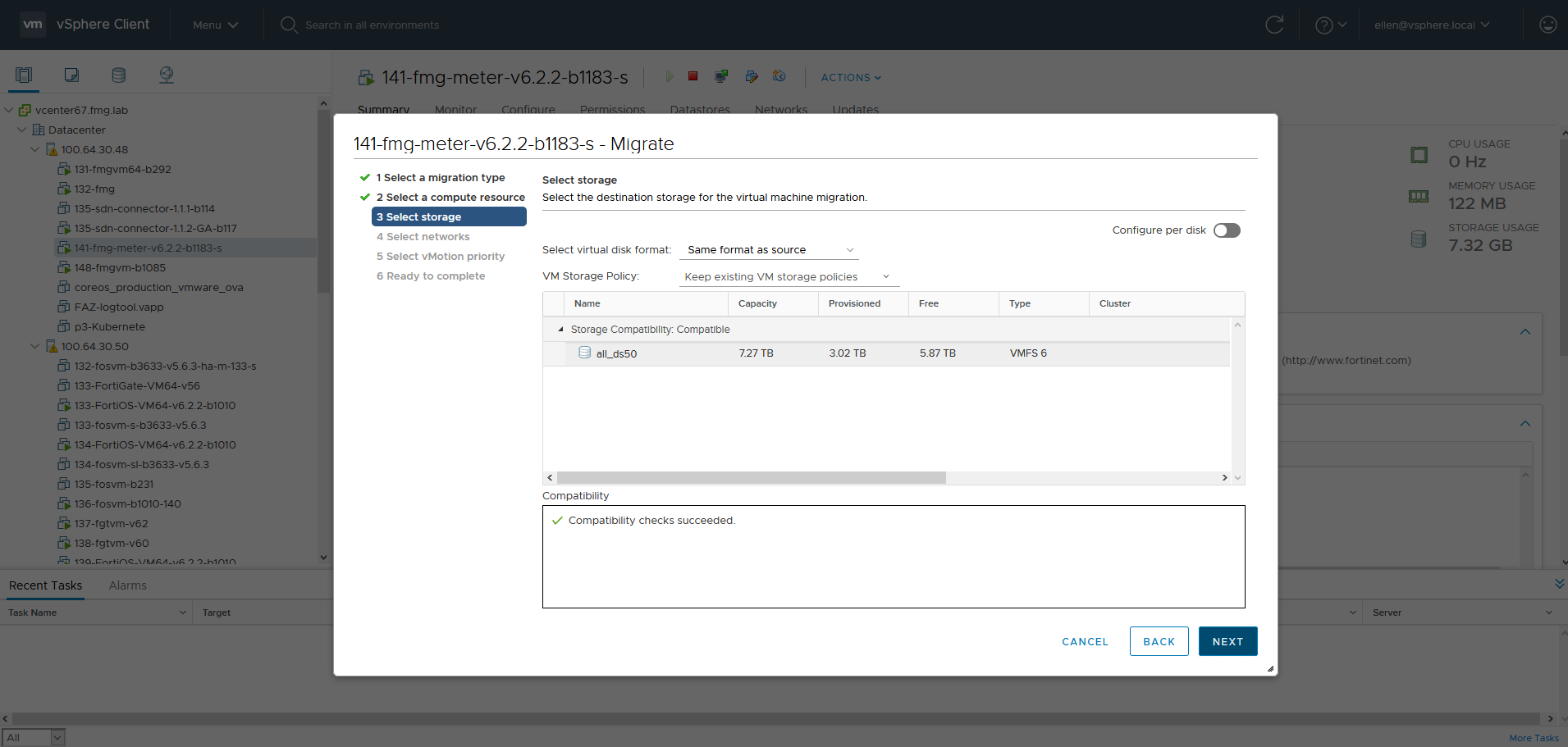
Task: Click CANCEL to abort migration
Action: (x=1085, y=641)
